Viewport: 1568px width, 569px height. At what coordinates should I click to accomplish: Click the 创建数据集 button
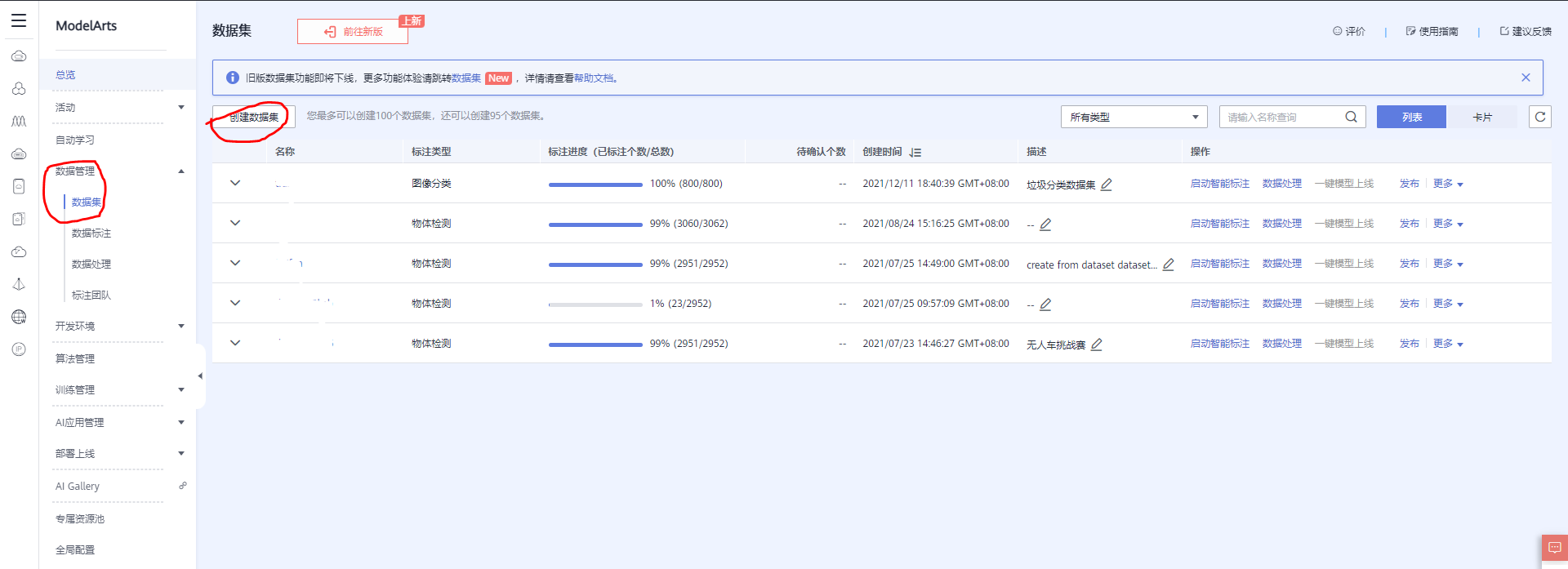coord(254,117)
